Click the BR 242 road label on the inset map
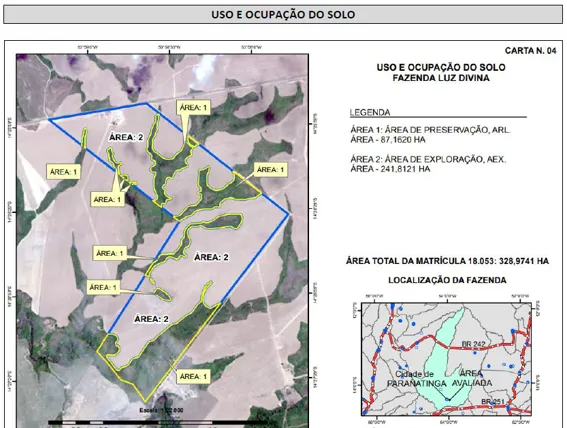 pos(473,344)
